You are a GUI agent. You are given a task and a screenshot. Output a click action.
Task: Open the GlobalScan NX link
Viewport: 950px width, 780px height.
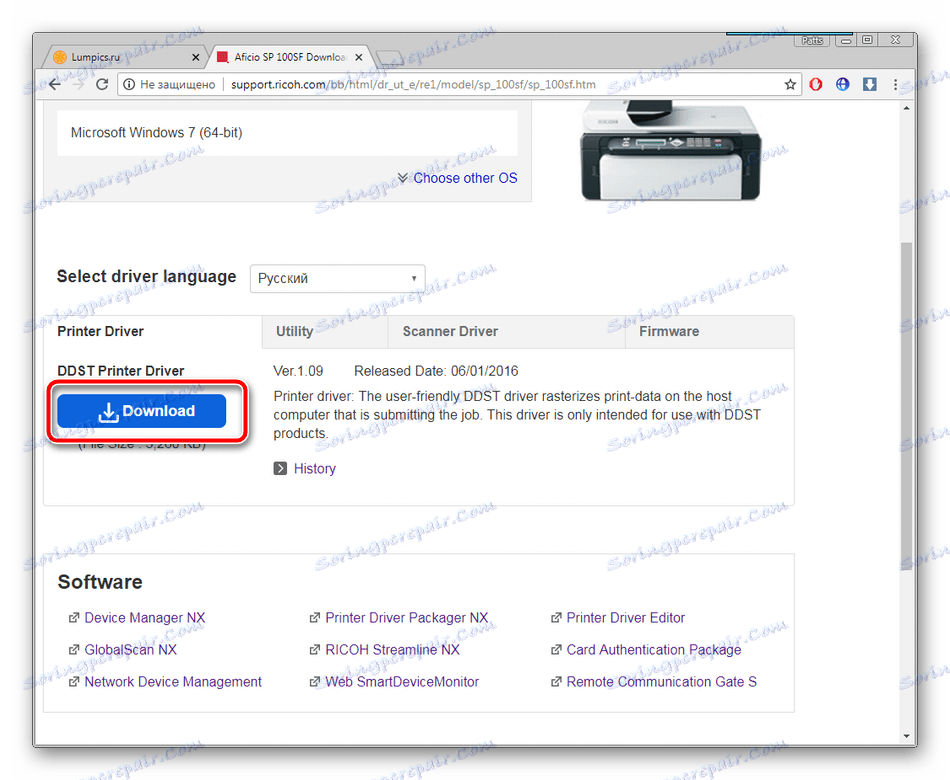[130, 650]
